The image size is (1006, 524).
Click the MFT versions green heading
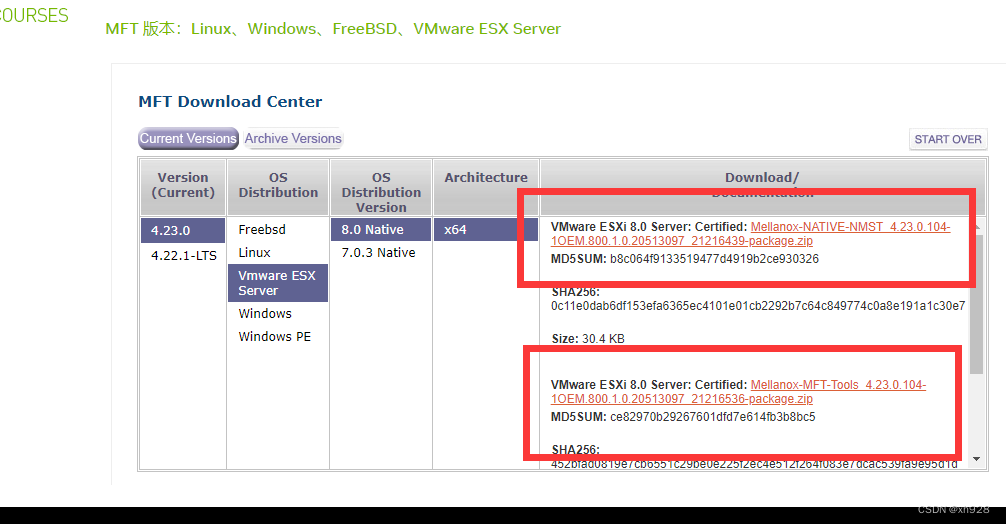(333, 29)
